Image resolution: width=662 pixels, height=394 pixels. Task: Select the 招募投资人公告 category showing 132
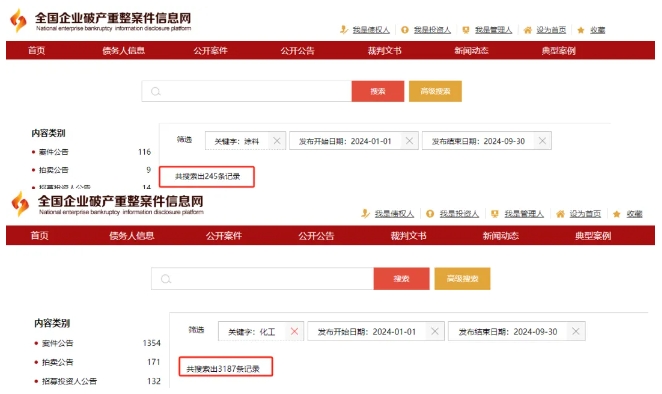(69, 381)
